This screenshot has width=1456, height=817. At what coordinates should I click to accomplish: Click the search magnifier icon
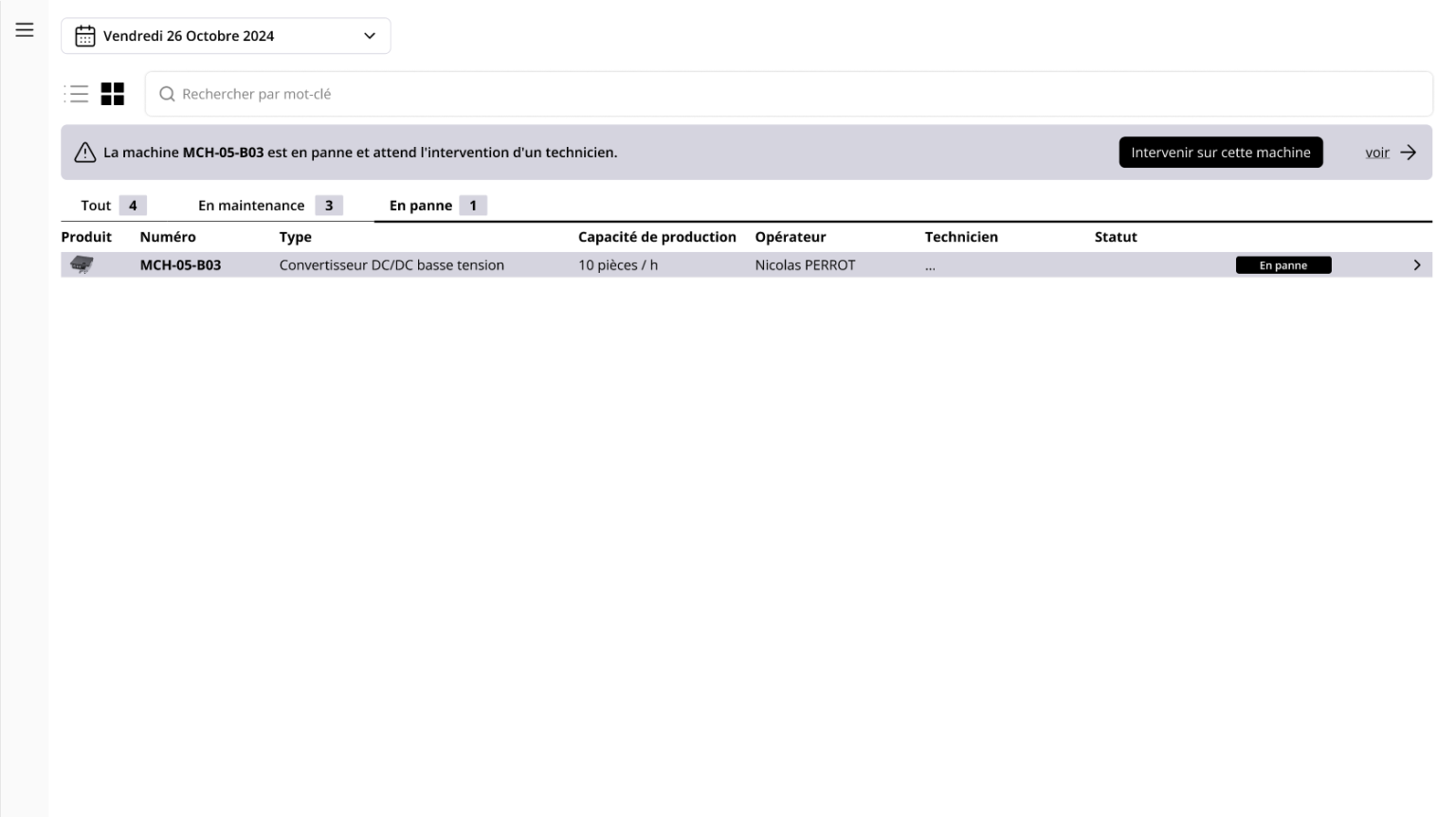[167, 94]
